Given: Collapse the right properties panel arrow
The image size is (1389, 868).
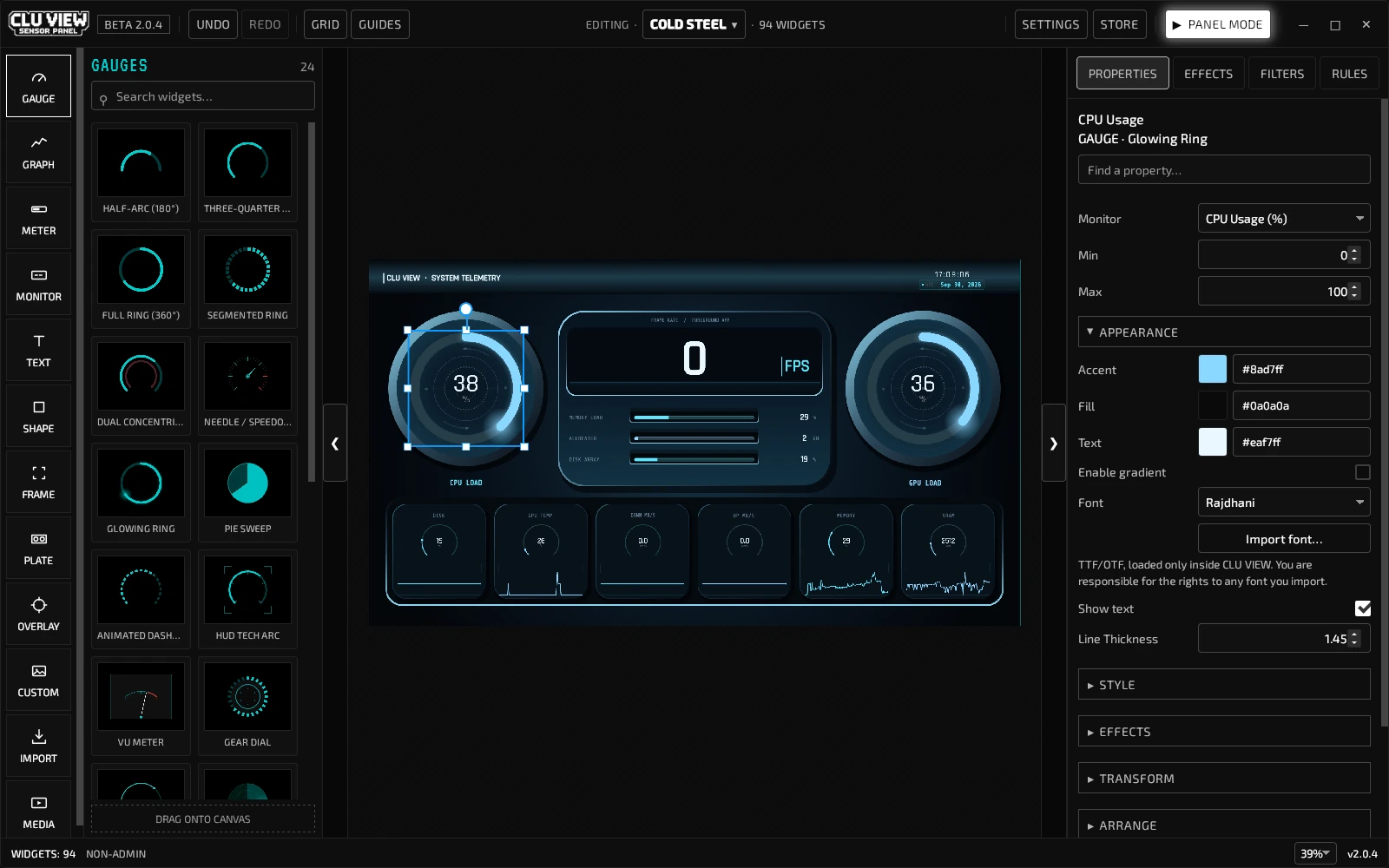Looking at the screenshot, I should click(x=1053, y=443).
